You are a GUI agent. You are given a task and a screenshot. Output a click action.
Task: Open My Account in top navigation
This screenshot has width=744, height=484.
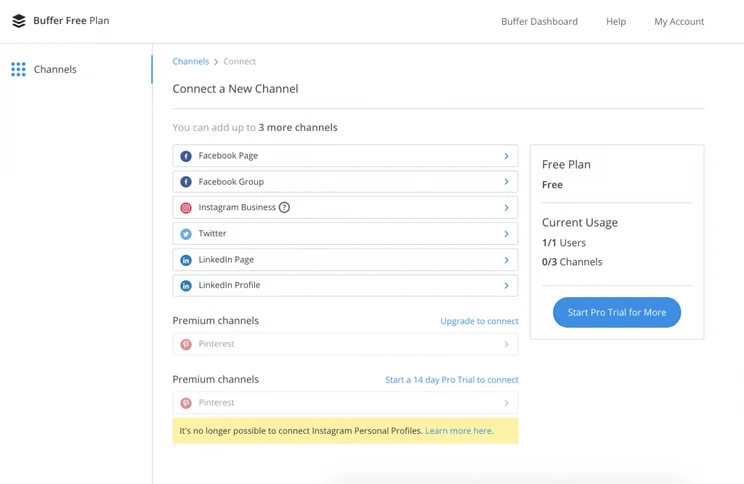point(679,21)
